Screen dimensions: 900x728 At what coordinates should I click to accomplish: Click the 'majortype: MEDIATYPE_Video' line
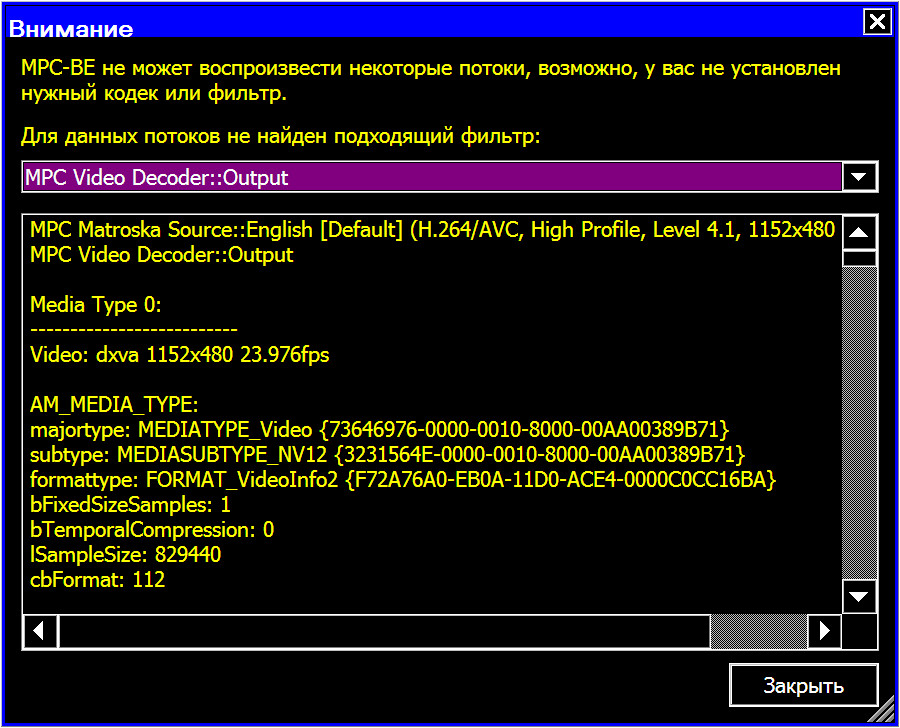click(x=379, y=429)
